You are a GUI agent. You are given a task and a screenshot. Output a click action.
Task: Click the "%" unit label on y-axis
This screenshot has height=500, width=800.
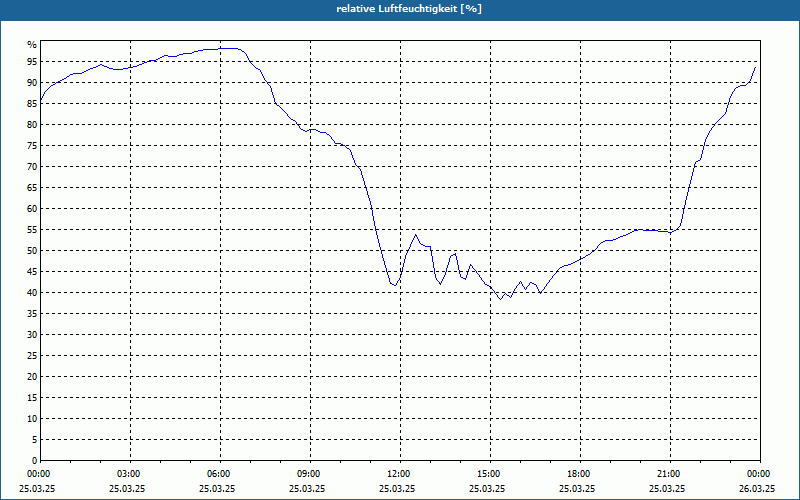pyautogui.click(x=32, y=45)
